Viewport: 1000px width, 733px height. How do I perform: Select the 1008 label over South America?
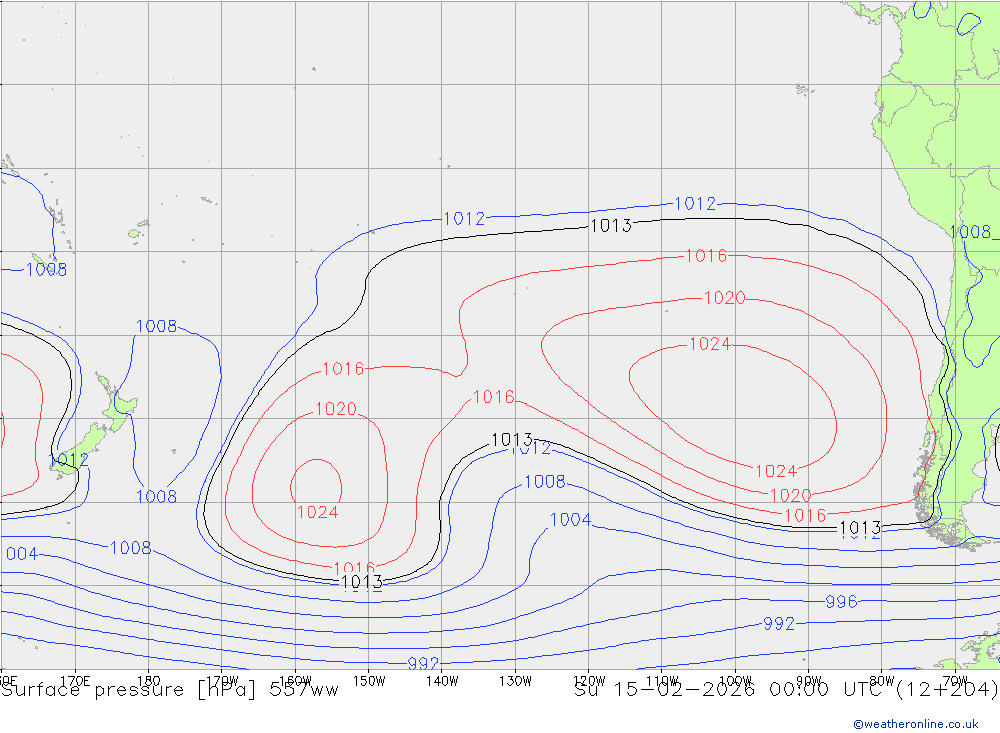pos(970,232)
